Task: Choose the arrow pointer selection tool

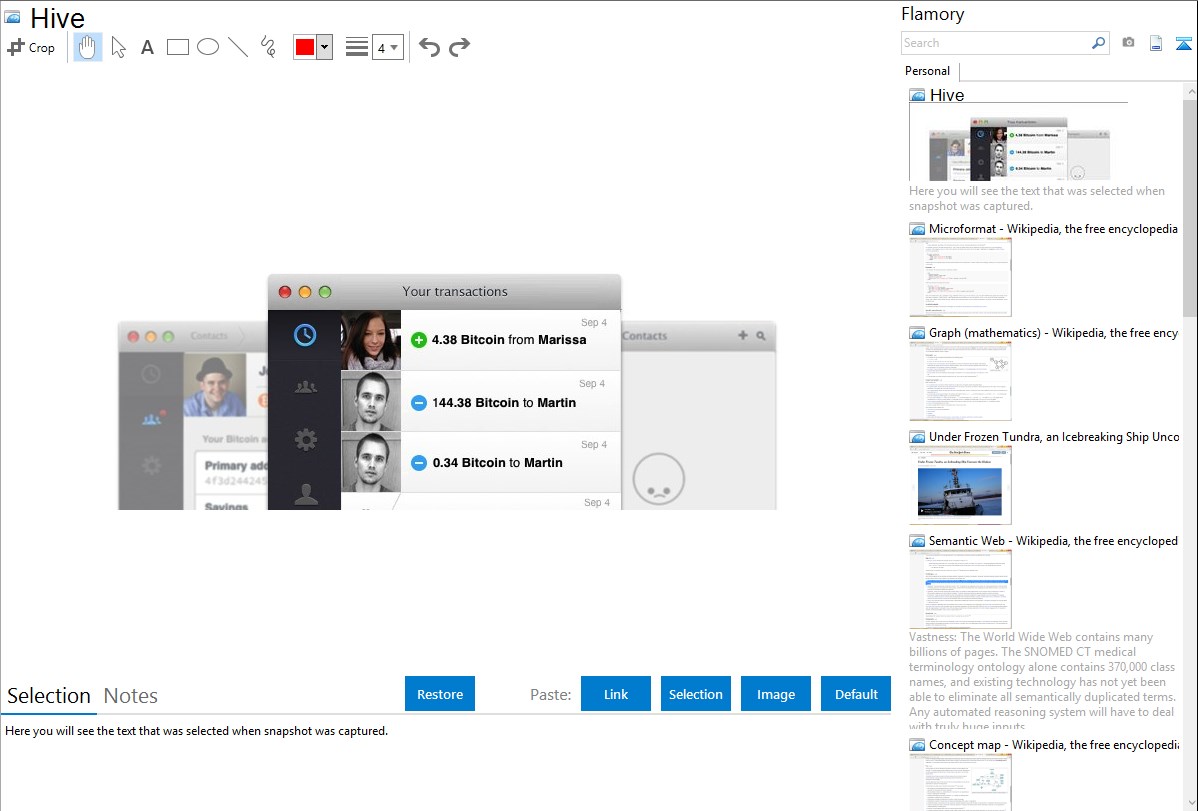Action: [x=118, y=47]
